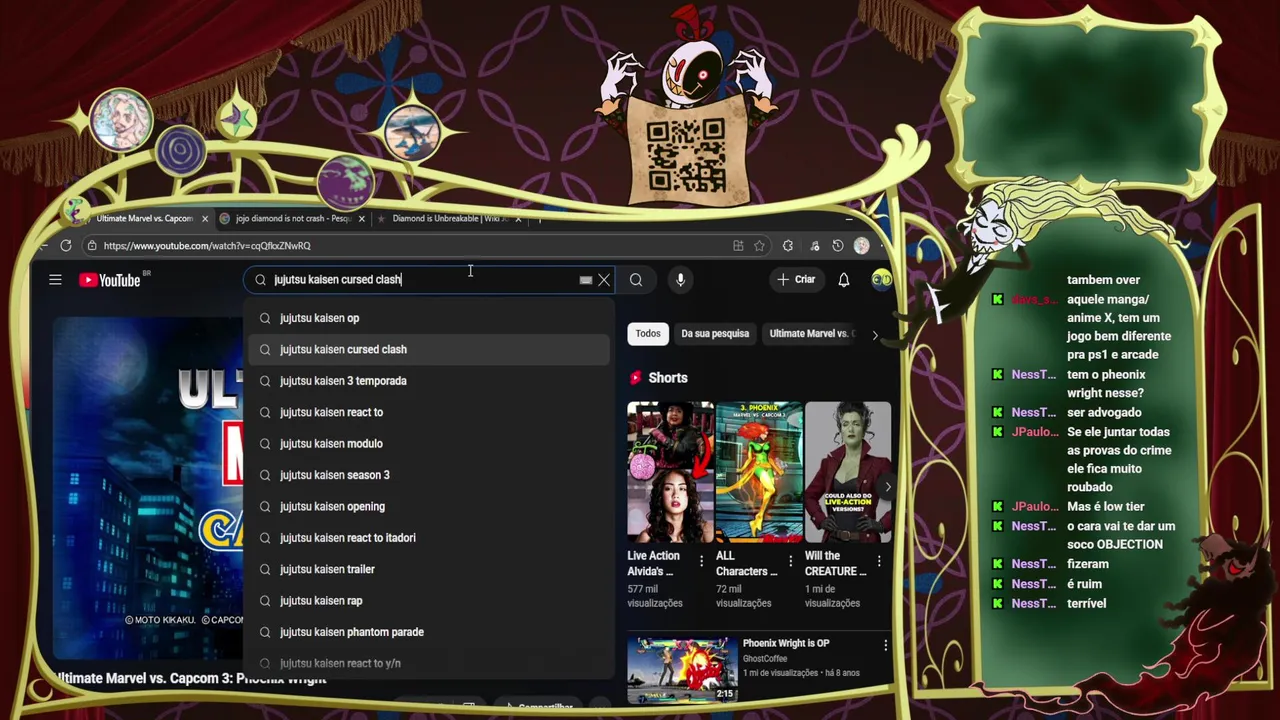Open Phoenix Wright is OP video thumbnail
The width and height of the screenshot is (1280, 720).
point(682,669)
